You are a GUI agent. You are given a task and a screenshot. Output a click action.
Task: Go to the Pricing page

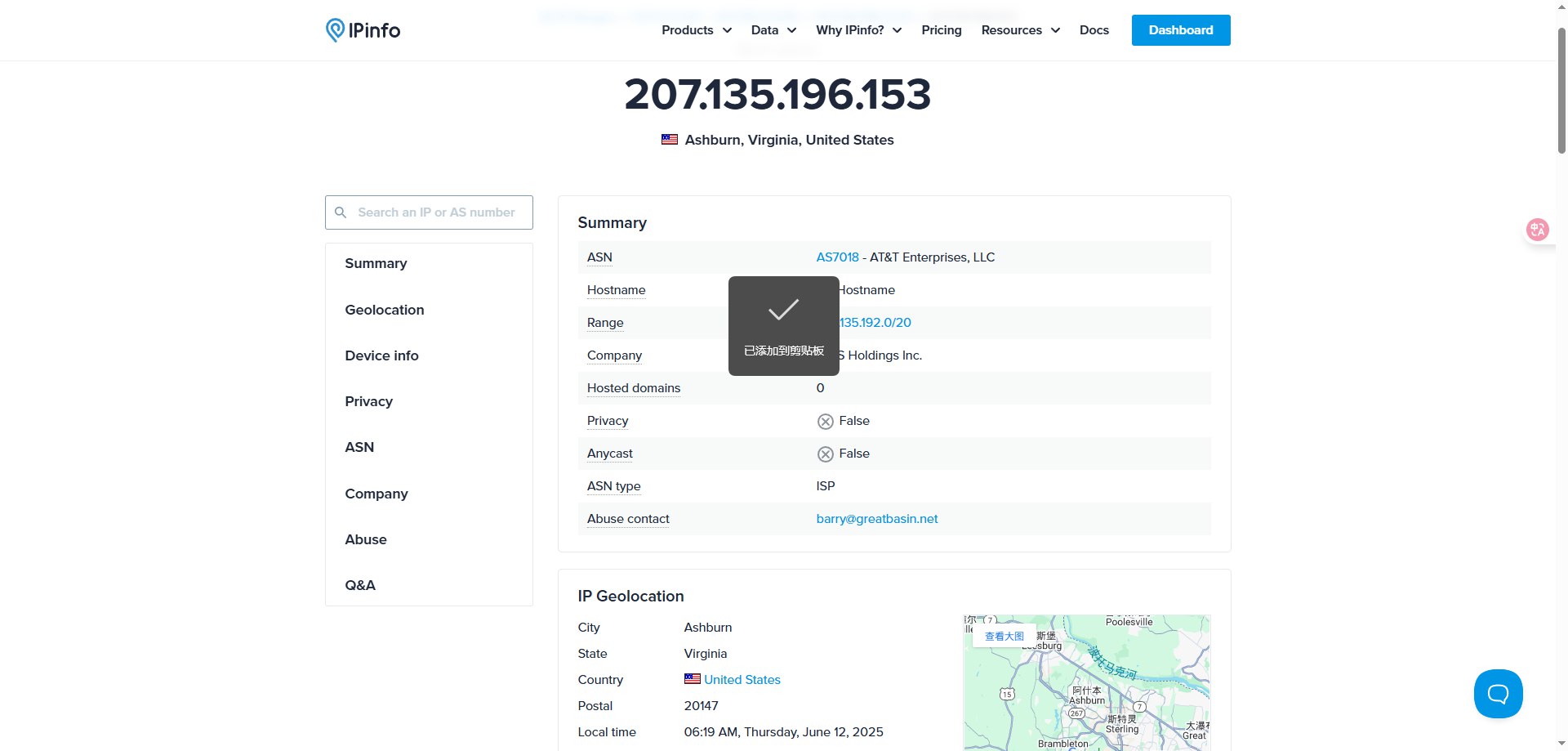coord(942,30)
